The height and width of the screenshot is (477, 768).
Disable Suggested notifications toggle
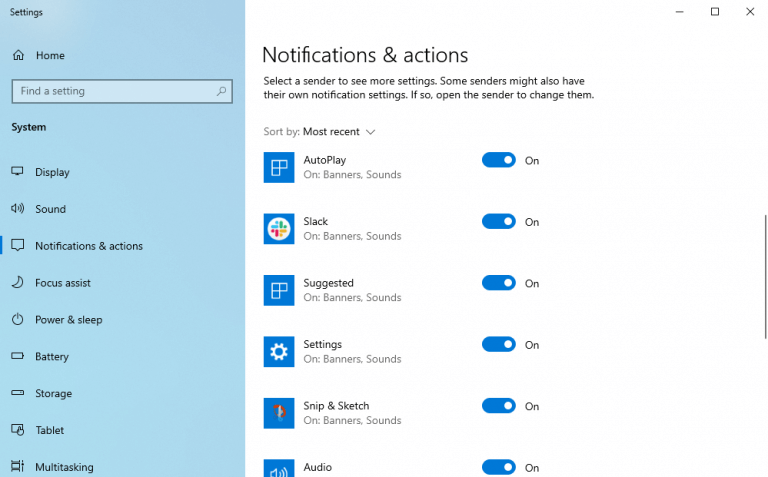499,283
